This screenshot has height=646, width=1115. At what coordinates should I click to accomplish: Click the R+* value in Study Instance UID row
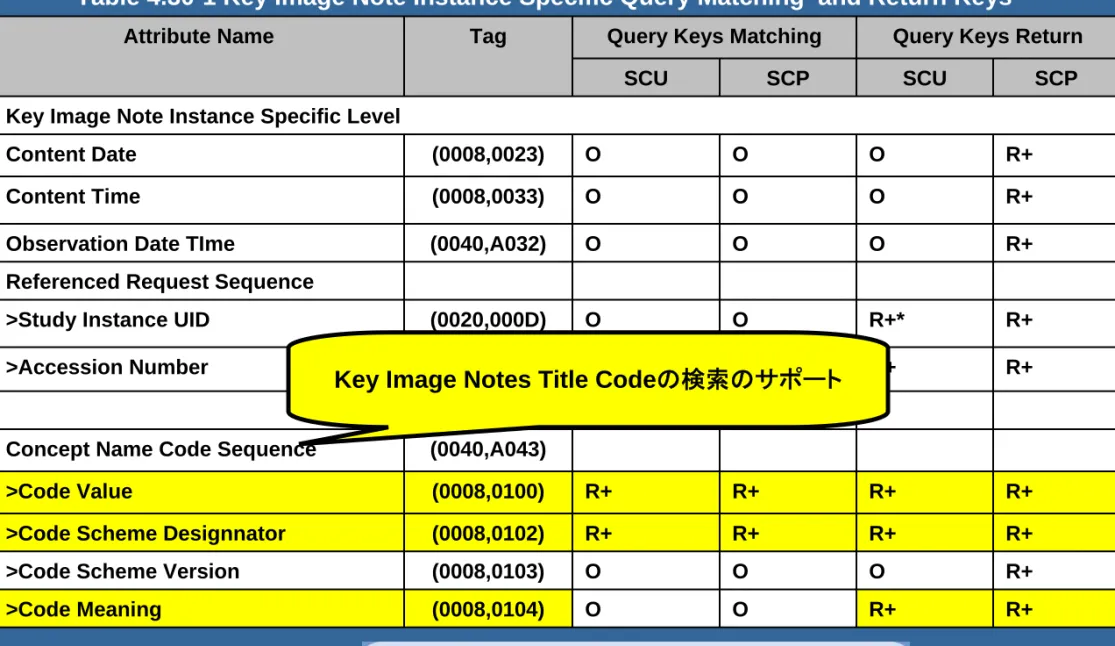pyautogui.click(x=886, y=320)
